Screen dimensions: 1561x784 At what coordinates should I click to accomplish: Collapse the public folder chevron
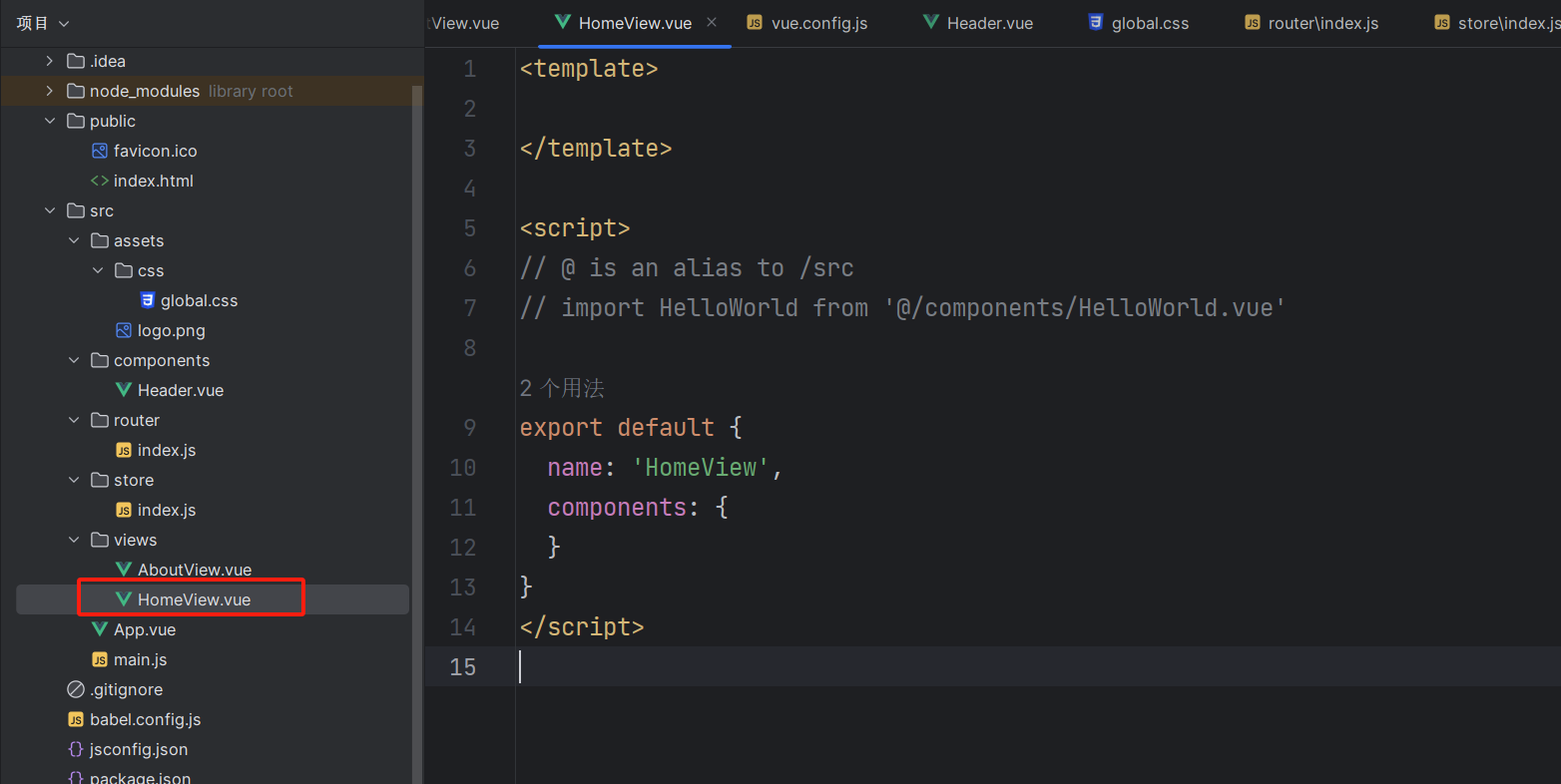click(x=50, y=121)
